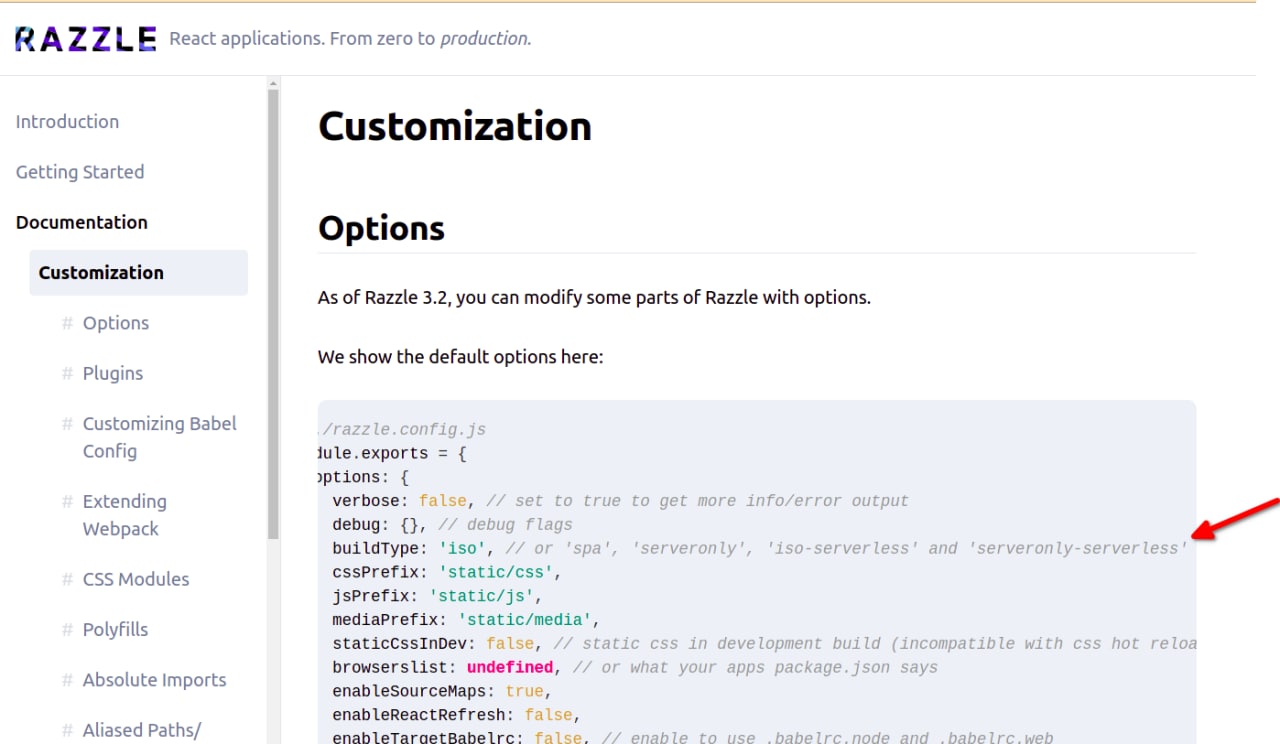Go to Customizing Babel Config section
This screenshot has height=744, width=1280.
[160, 437]
